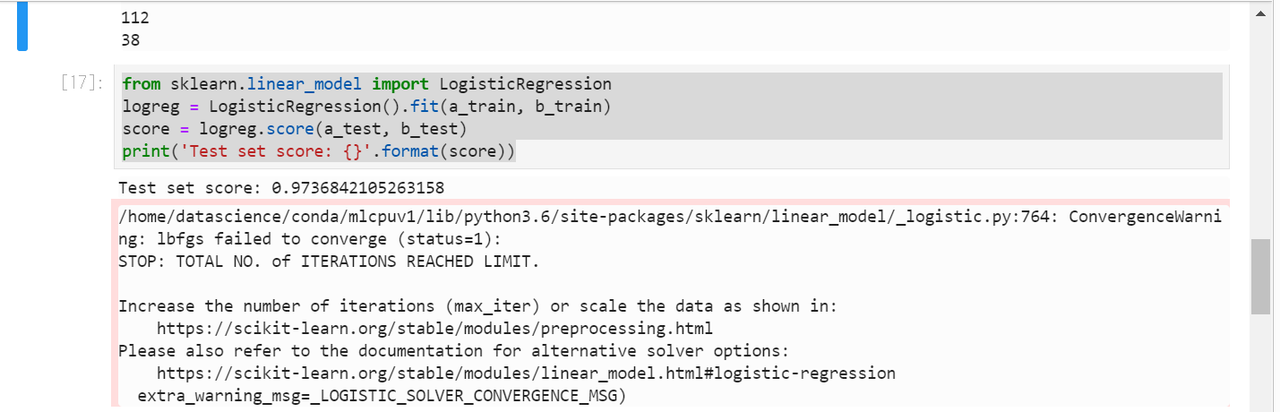
Task: Click the print statement code line
Action: click(318, 152)
